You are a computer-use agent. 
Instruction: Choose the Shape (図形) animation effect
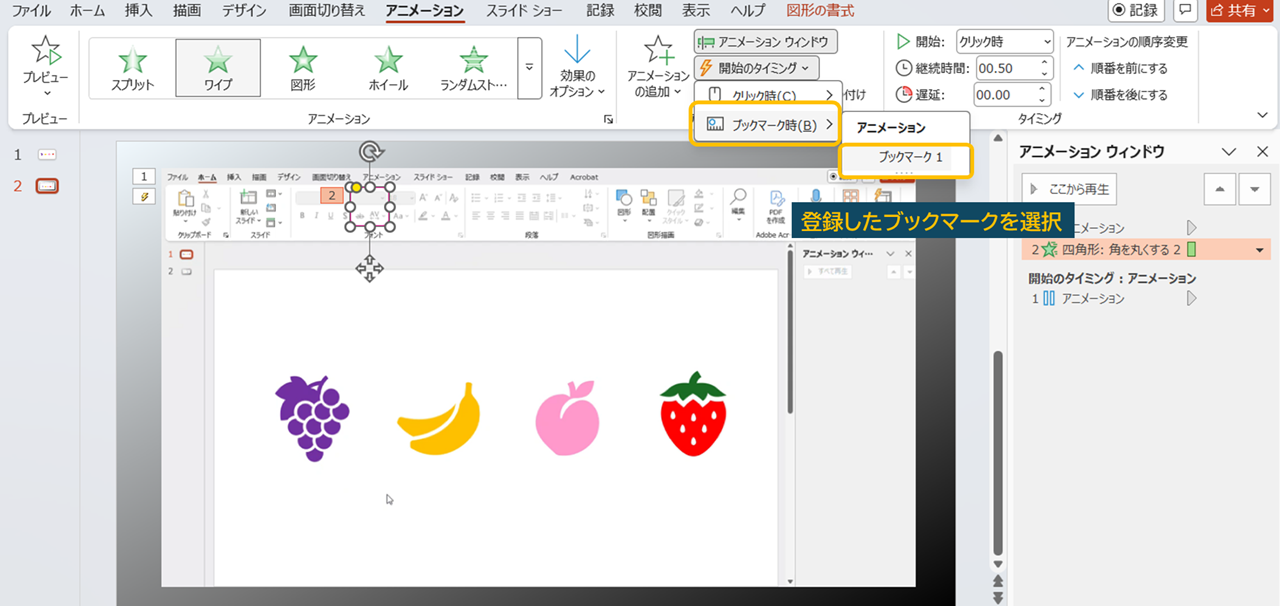(x=303, y=60)
